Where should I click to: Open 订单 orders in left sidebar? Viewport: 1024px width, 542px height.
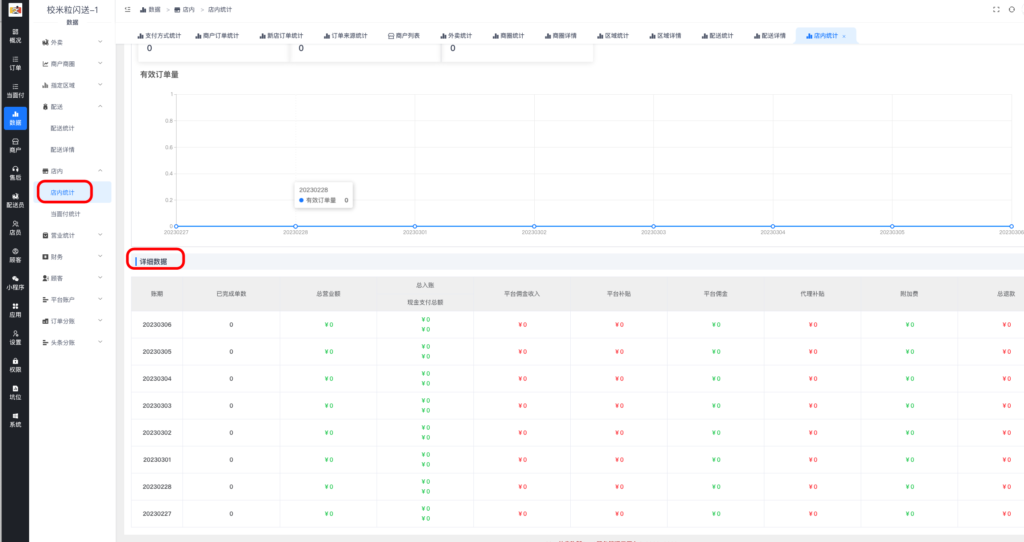[x=14, y=63]
